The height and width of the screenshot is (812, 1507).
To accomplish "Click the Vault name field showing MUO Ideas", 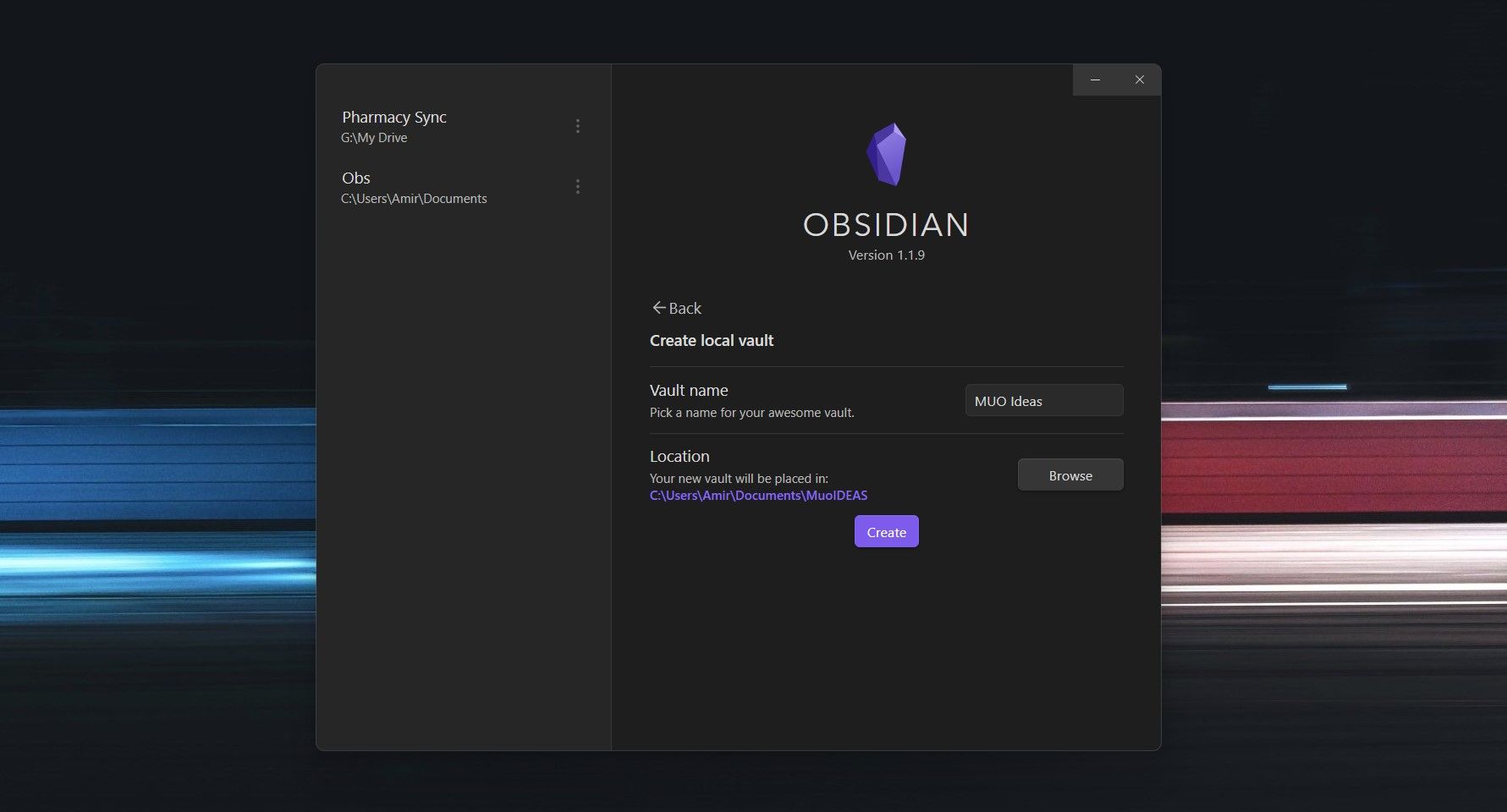I will 1043,400.
